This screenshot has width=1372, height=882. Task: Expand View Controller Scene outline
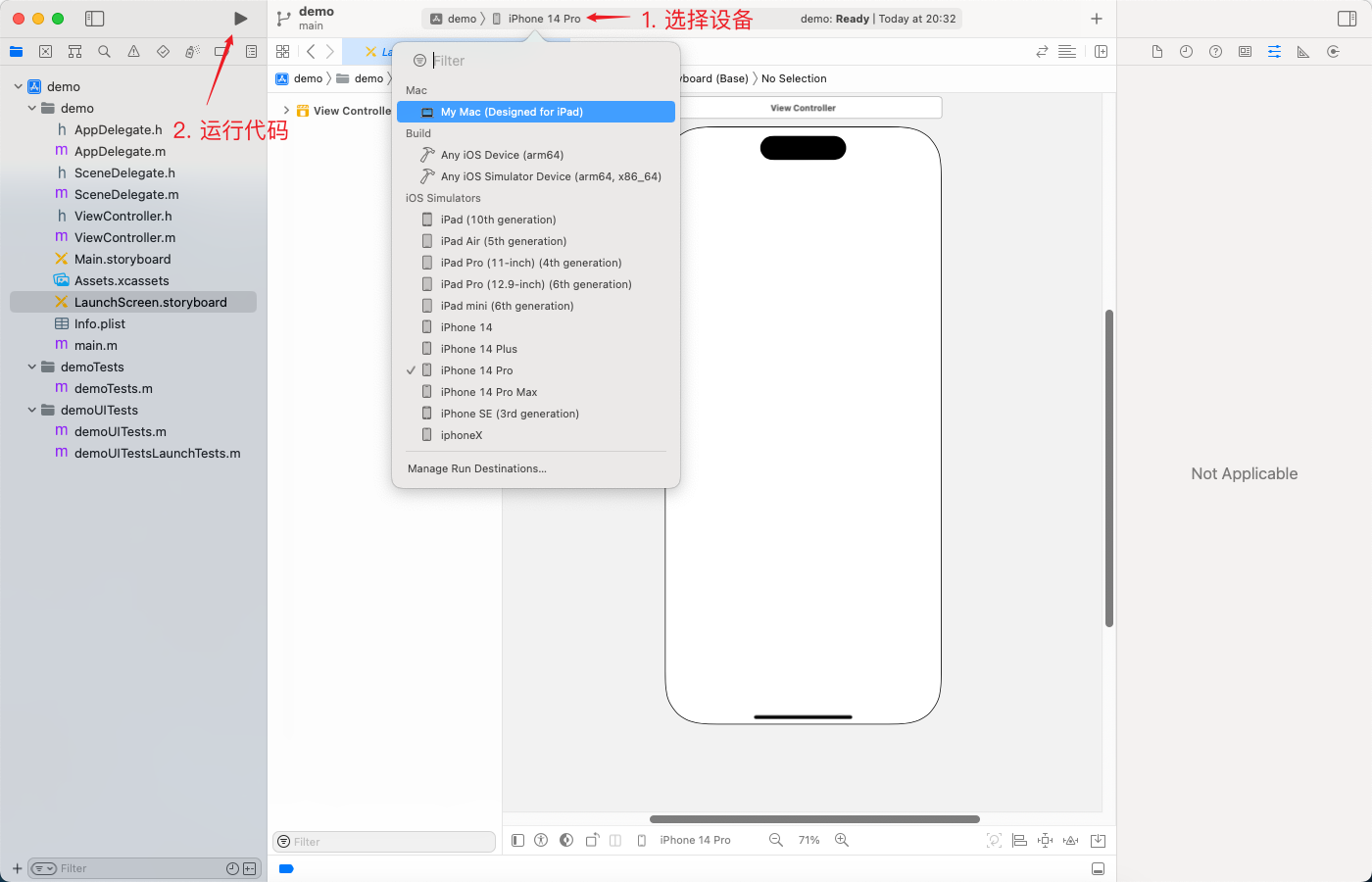286,111
